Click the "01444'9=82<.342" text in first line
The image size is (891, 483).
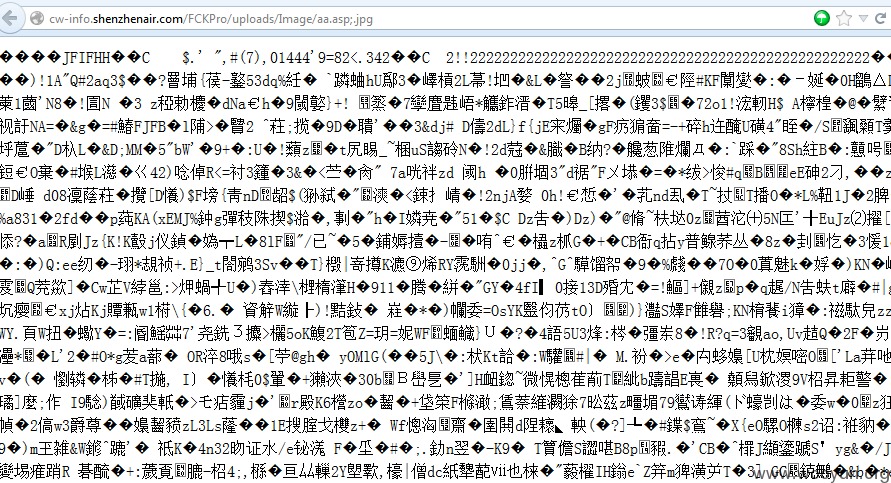[330, 58]
